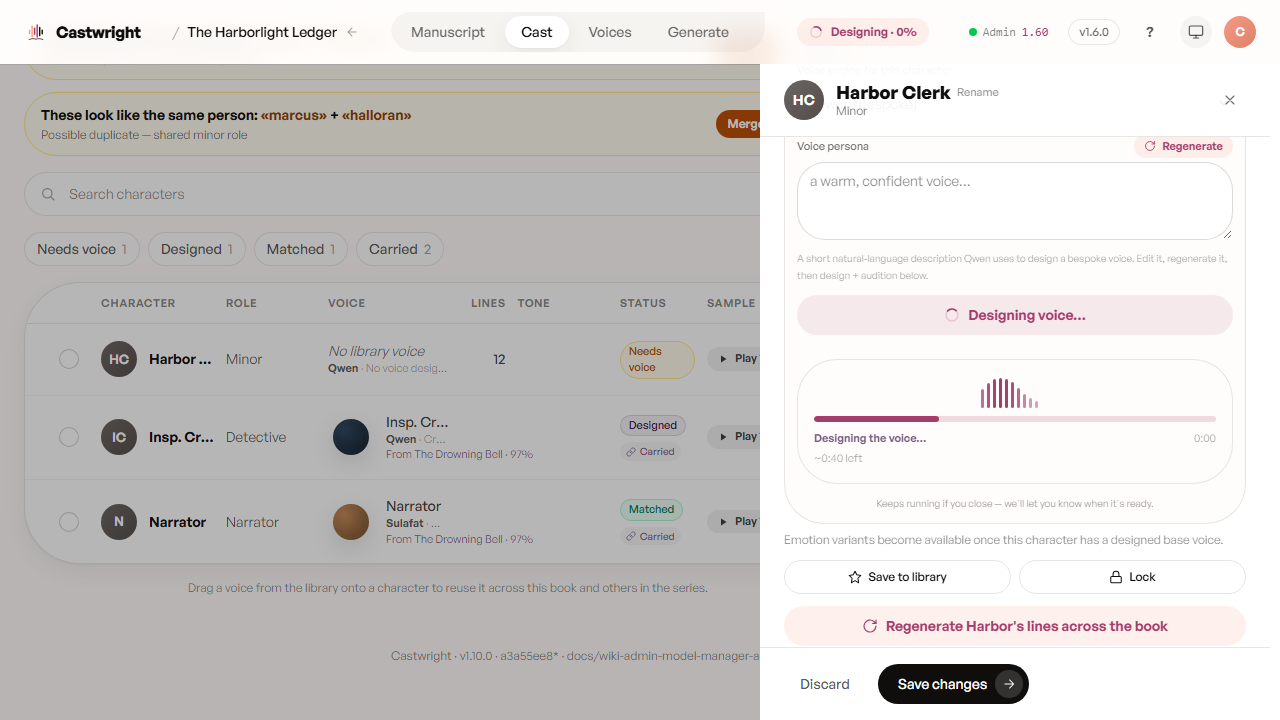This screenshot has width=1280, height=720.
Task: Click the Matched status badge for Narrator
Action: (651, 509)
